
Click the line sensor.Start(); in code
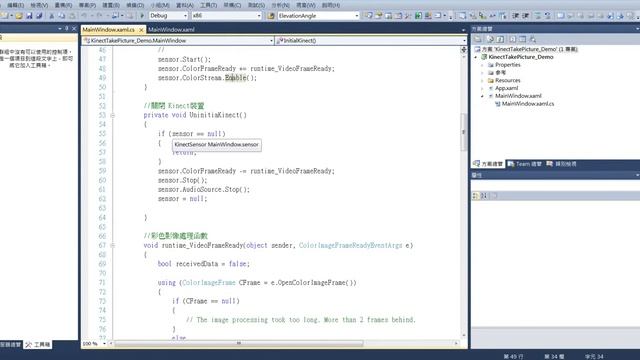184,60
